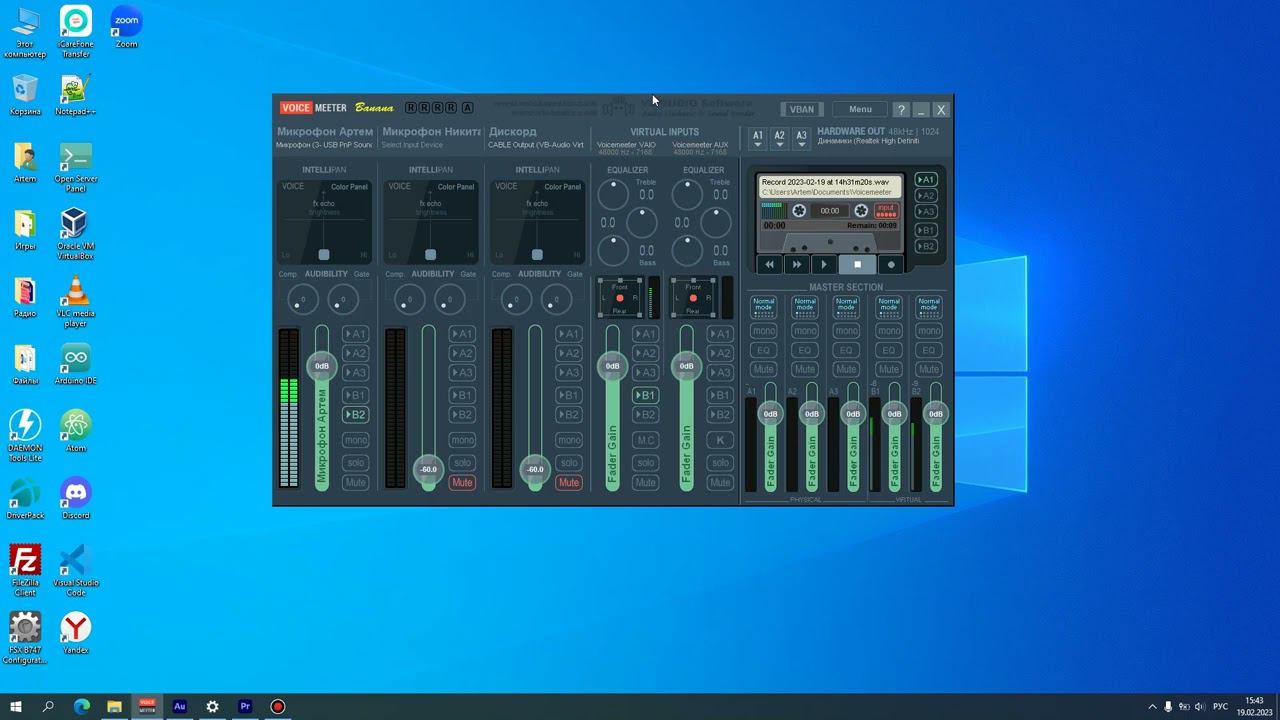Open the A3 hardware out device dropdown
This screenshot has width=1280, height=720.
pos(802,139)
